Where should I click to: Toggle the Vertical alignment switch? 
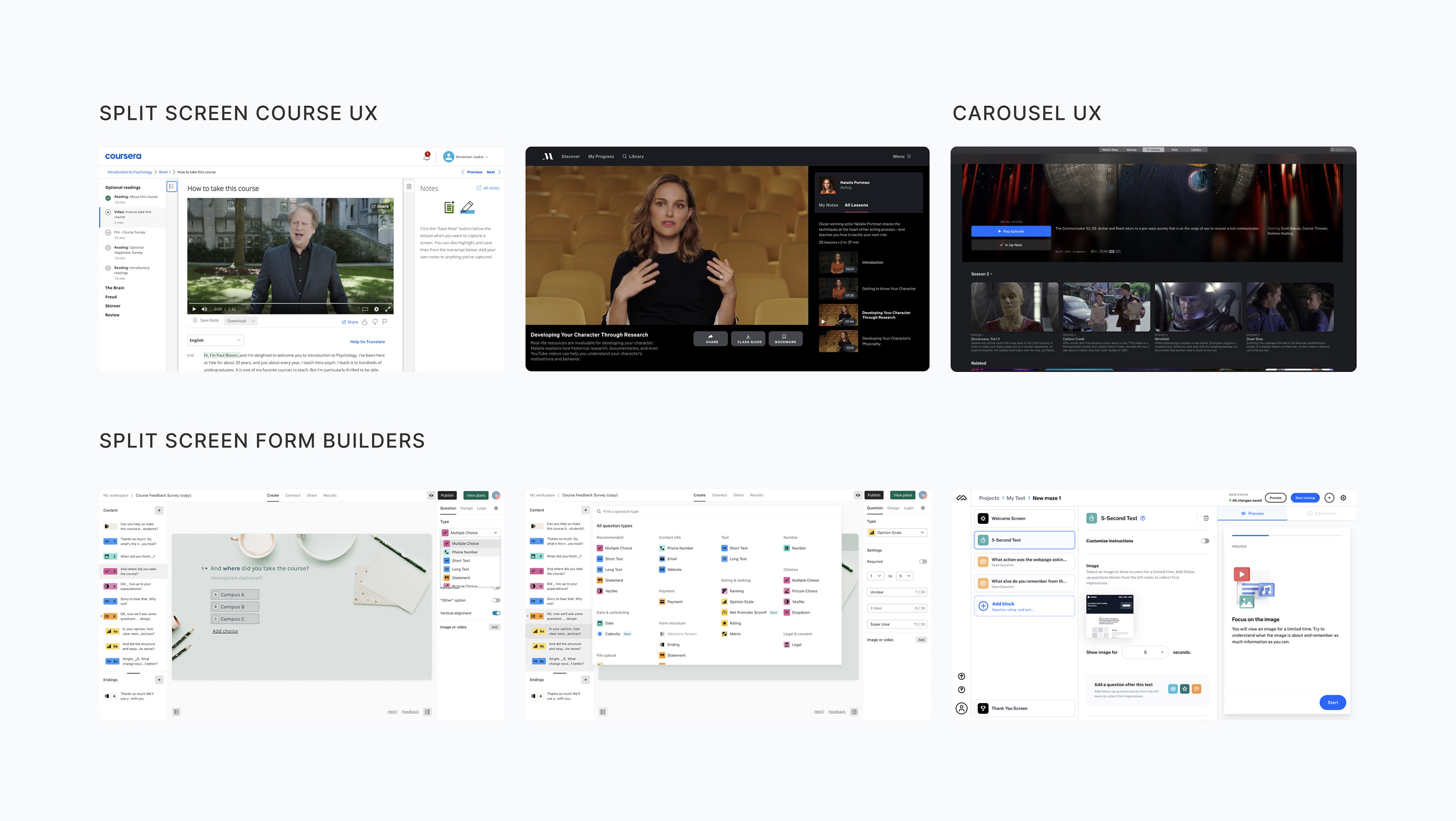pyautogui.click(x=496, y=613)
